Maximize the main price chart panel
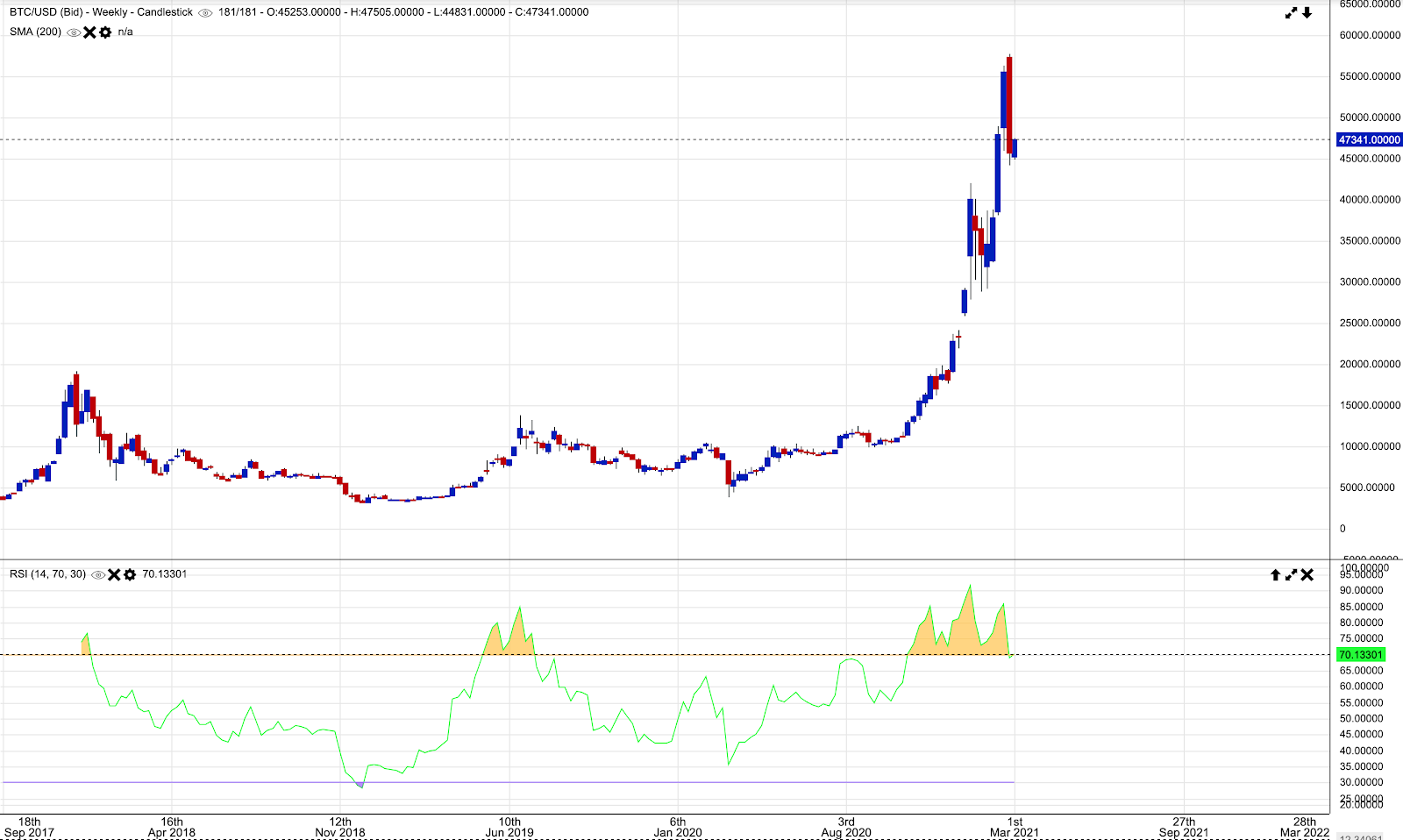This screenshot has height=840, width=1403. click(x=1291, y=12)
